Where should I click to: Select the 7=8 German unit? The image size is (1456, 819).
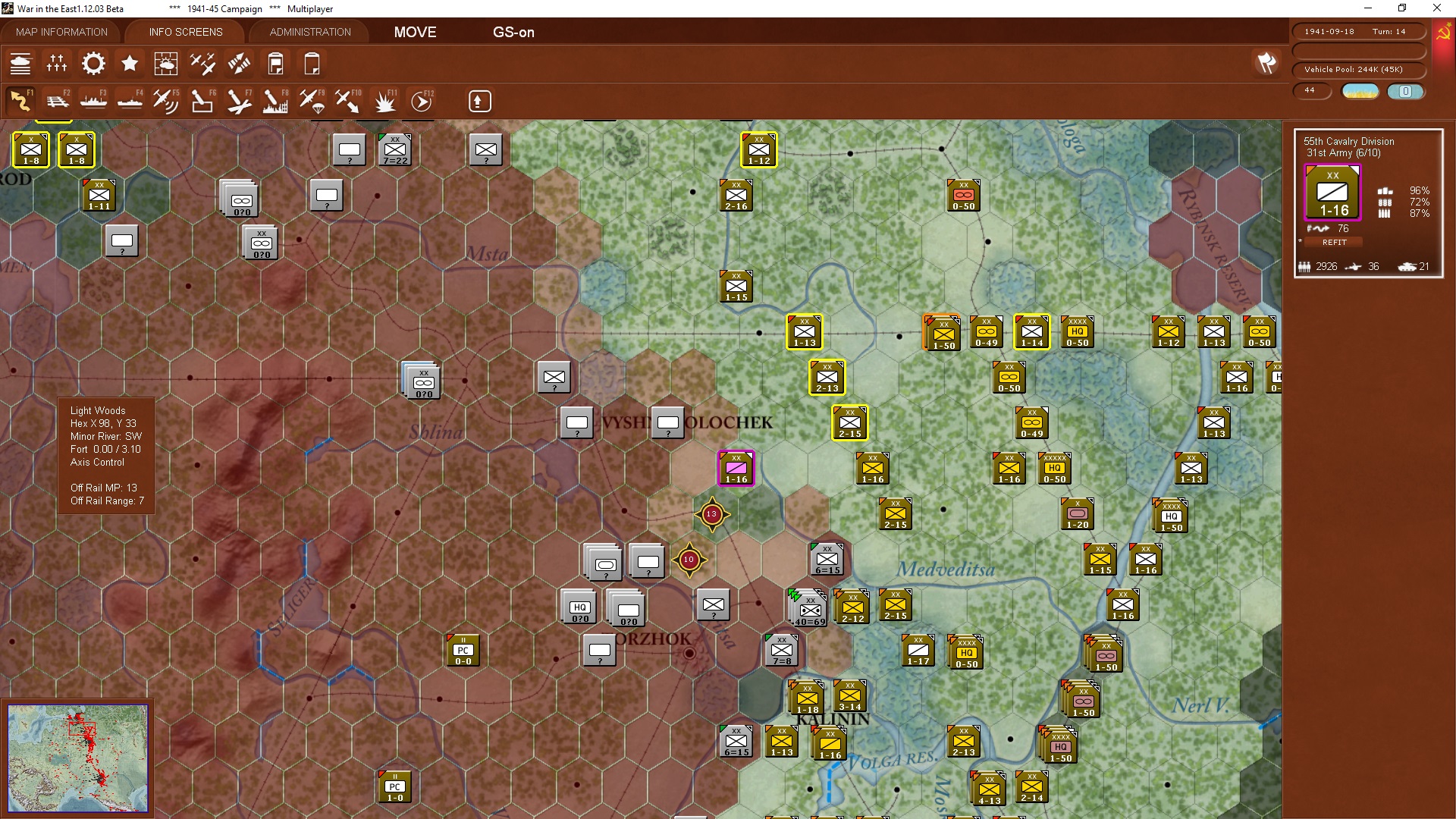click(782, 650)
